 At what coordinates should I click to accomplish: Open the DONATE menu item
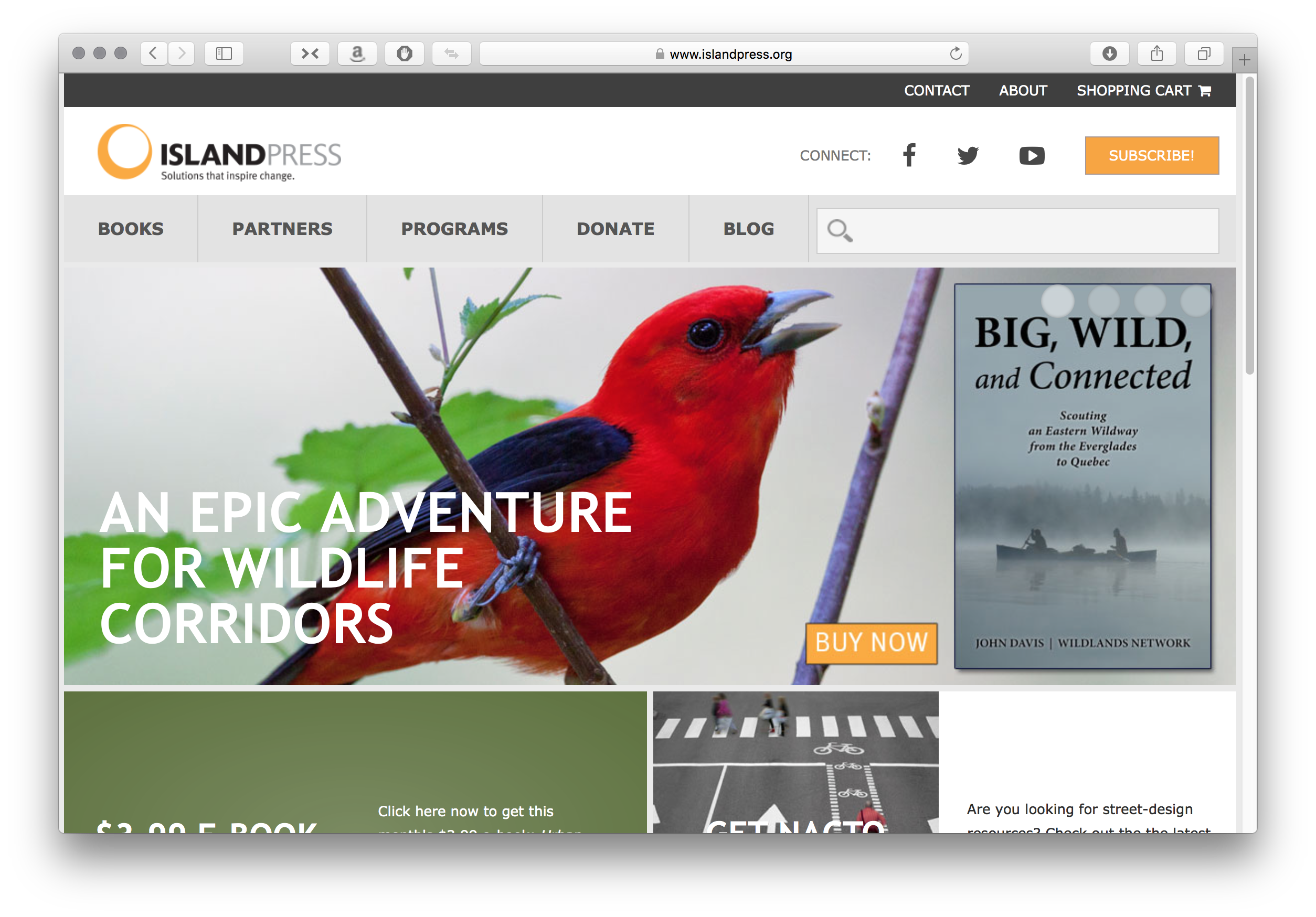coord(615,229)
